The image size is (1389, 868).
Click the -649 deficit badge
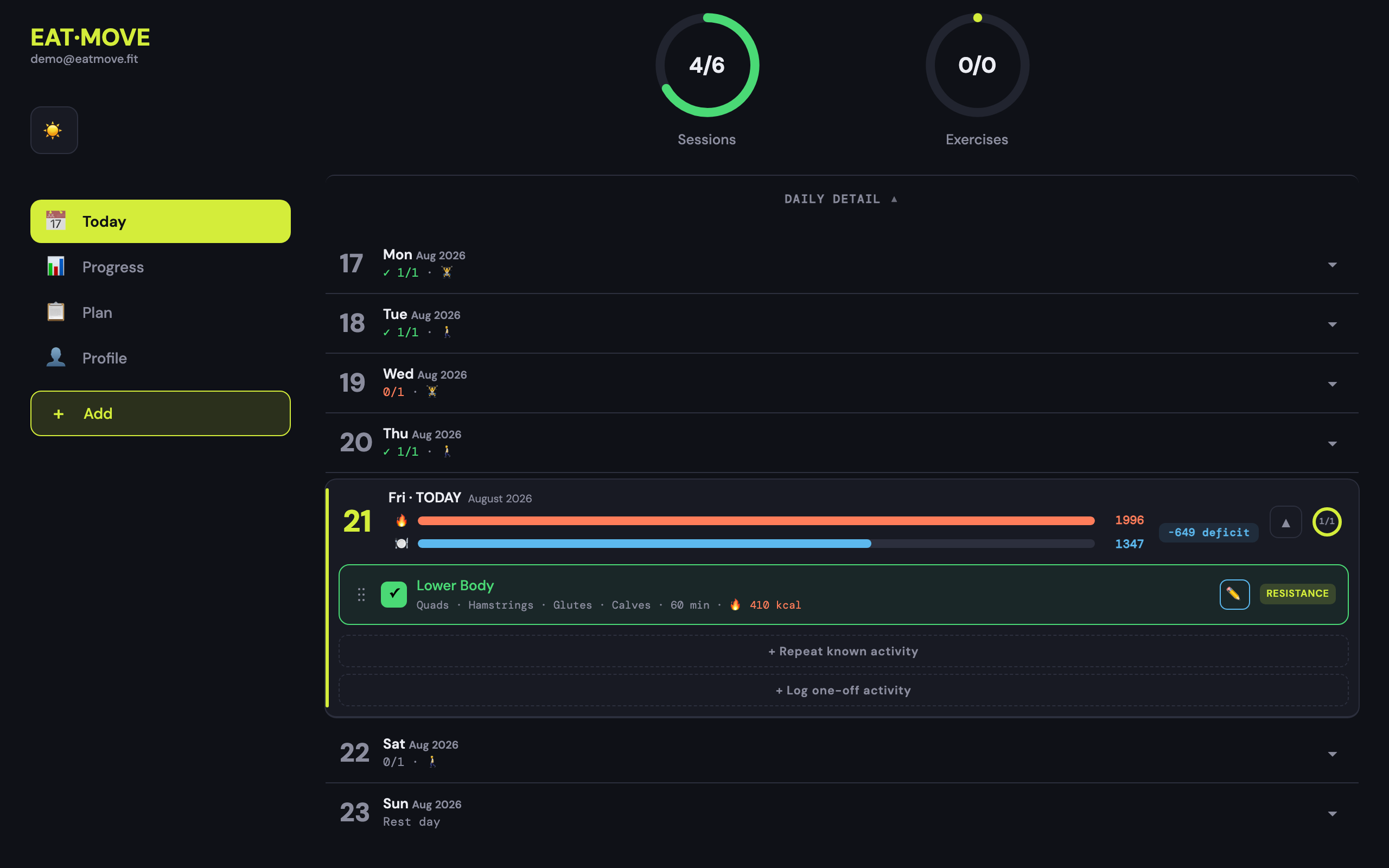point(1208,532)
